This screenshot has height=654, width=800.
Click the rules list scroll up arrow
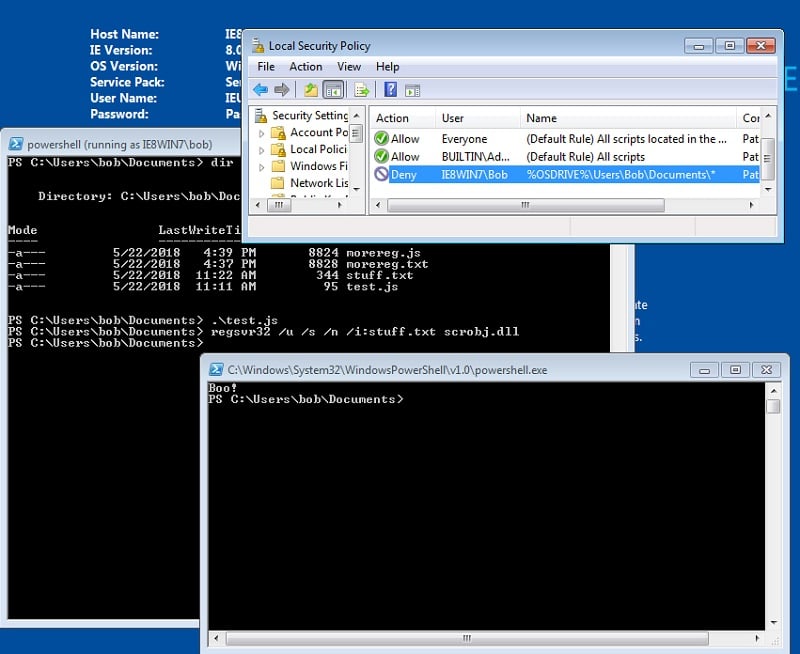coord(768,117)
